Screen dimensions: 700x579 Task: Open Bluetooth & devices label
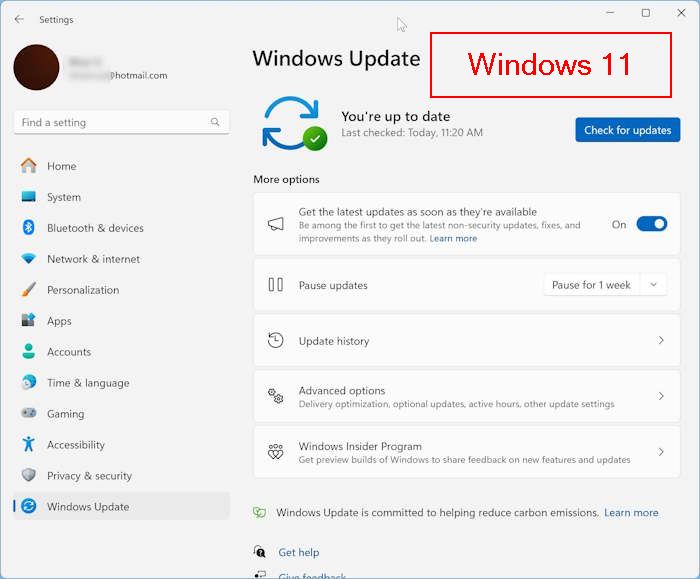click(x=95, y=228)
